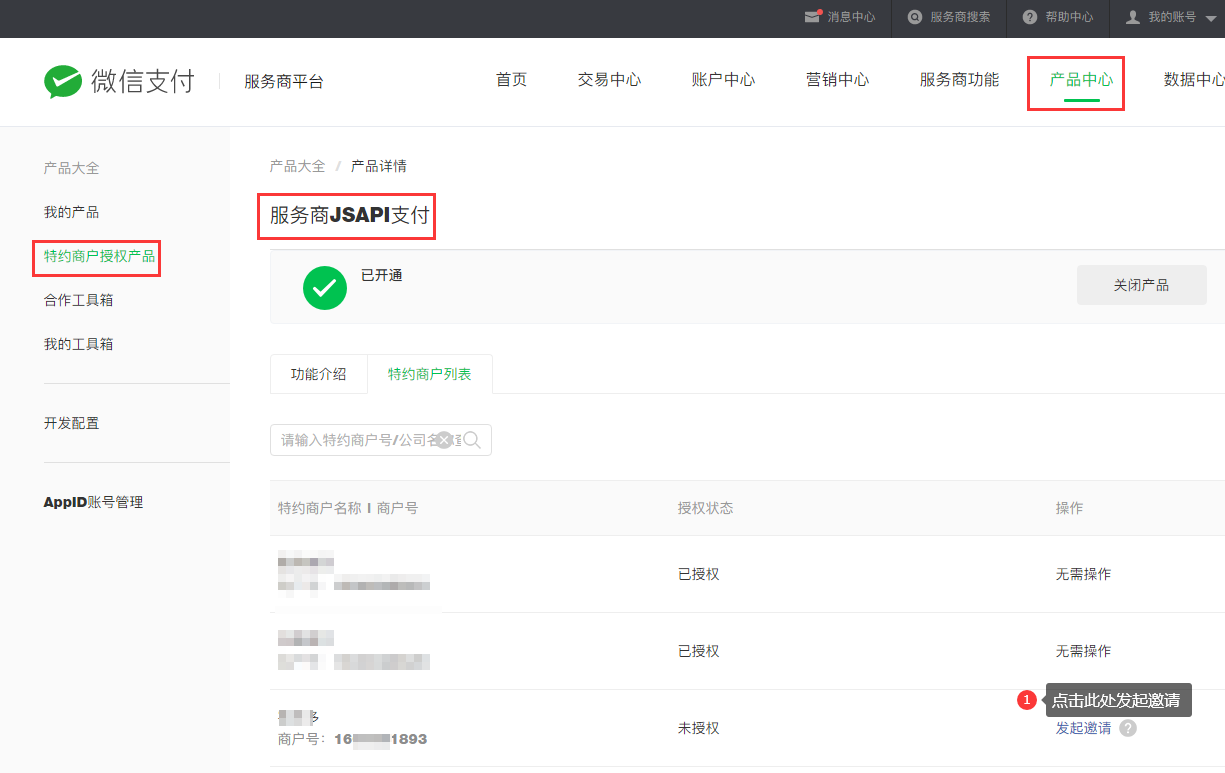Open 服务商功能 menu
Image resolution: width=1225 pixels, height=773 pixels.
pyautogui.click(x=959, y=80)
